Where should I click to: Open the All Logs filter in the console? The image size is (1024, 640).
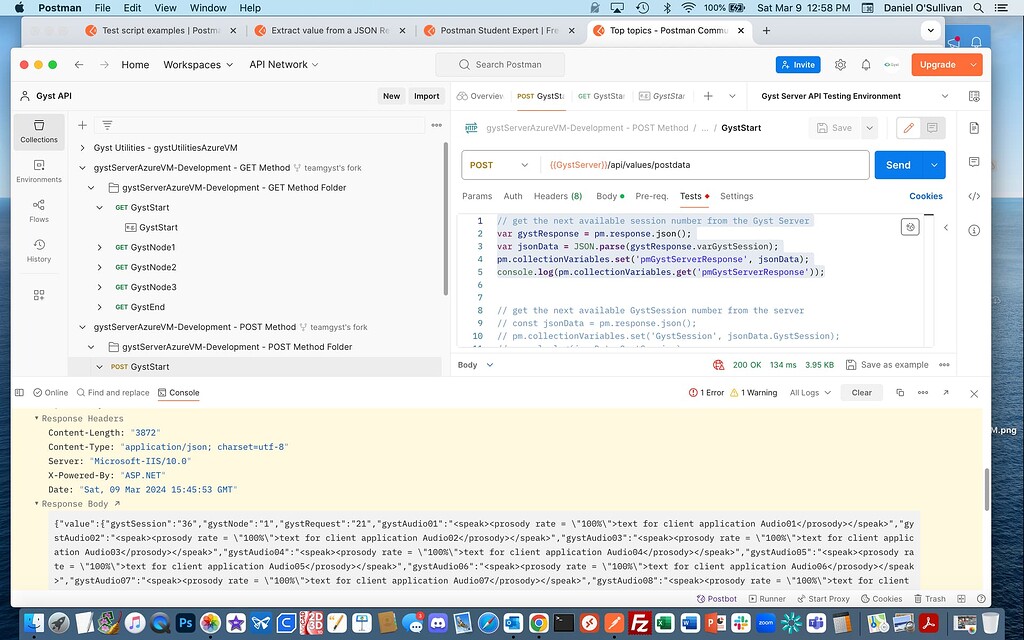click(x=808, y=392)
